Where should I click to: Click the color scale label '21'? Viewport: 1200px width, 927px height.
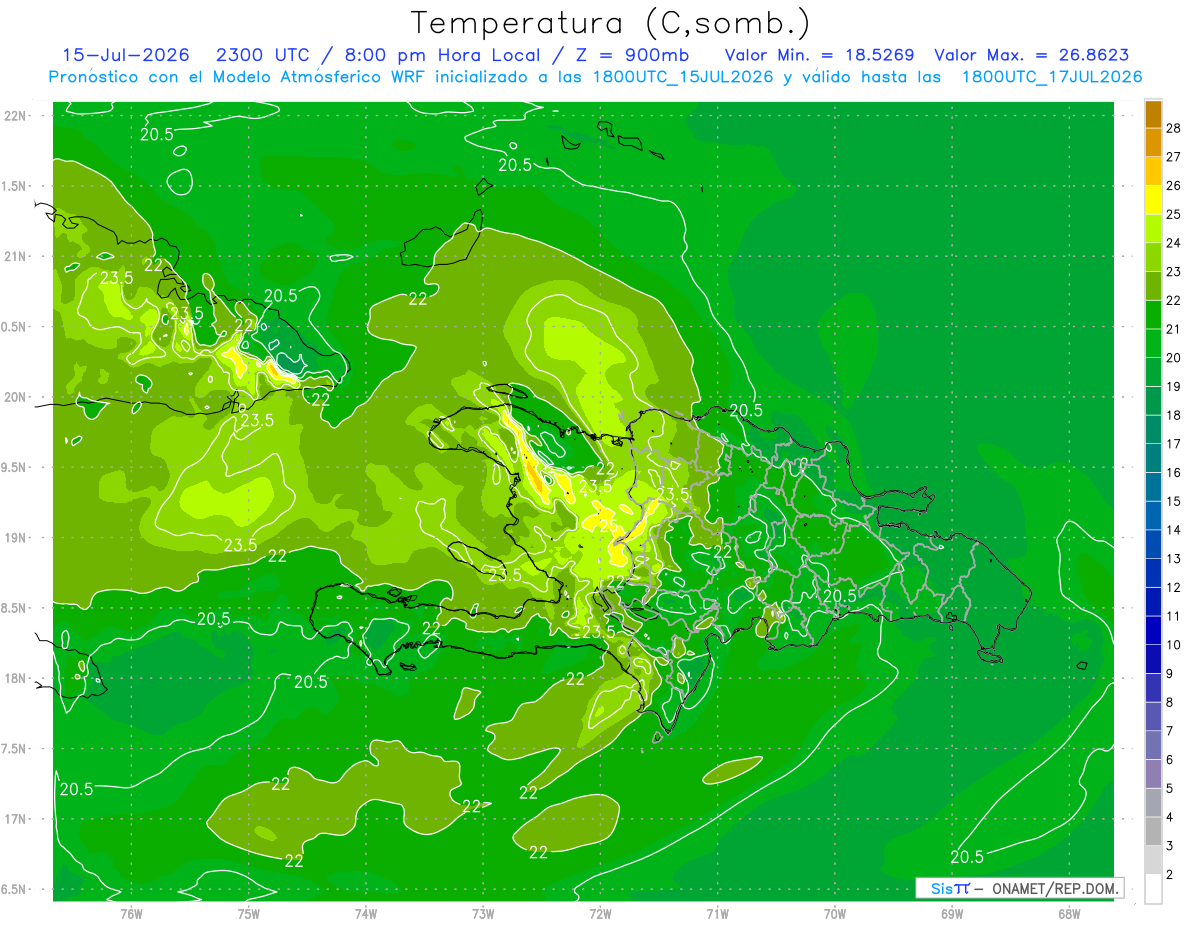pyautogui.click(x=1173, y=329)
